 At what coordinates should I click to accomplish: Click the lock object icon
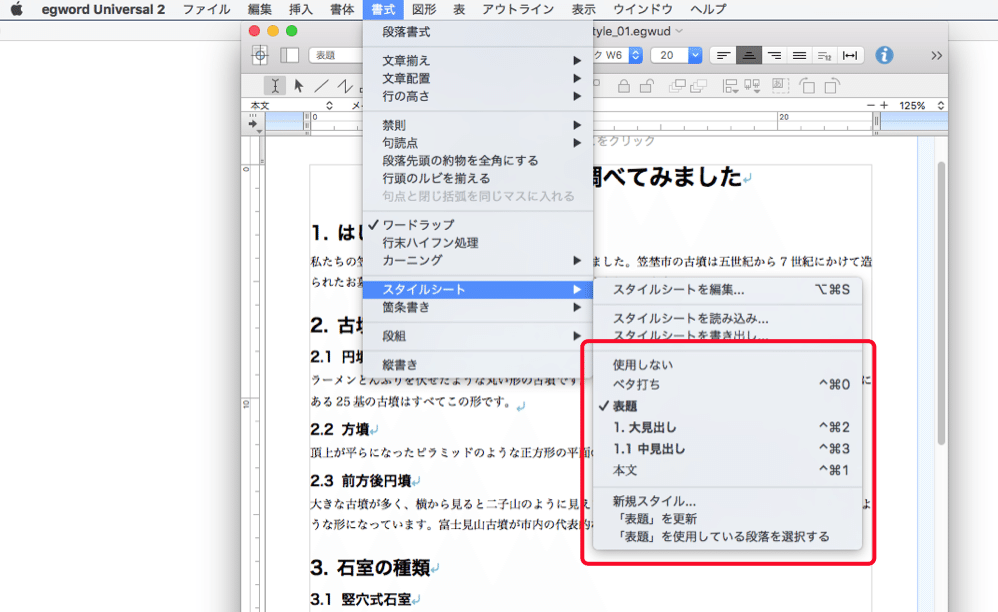point(624,86)
